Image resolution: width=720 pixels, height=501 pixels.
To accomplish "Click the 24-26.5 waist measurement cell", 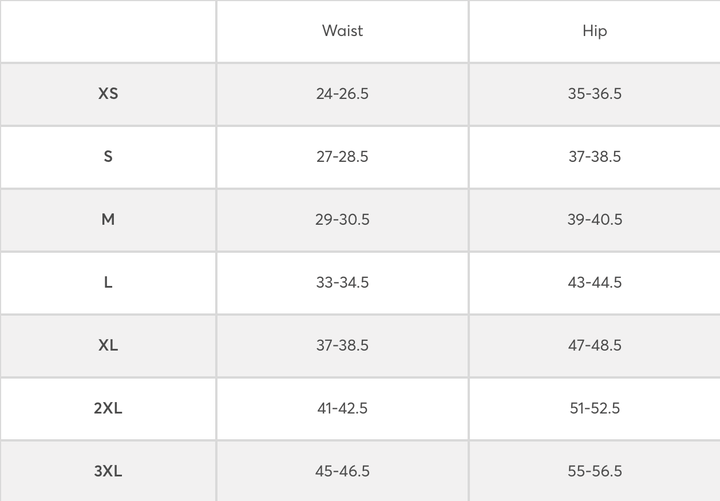I will pyautogui.click(x=342, y=94).
